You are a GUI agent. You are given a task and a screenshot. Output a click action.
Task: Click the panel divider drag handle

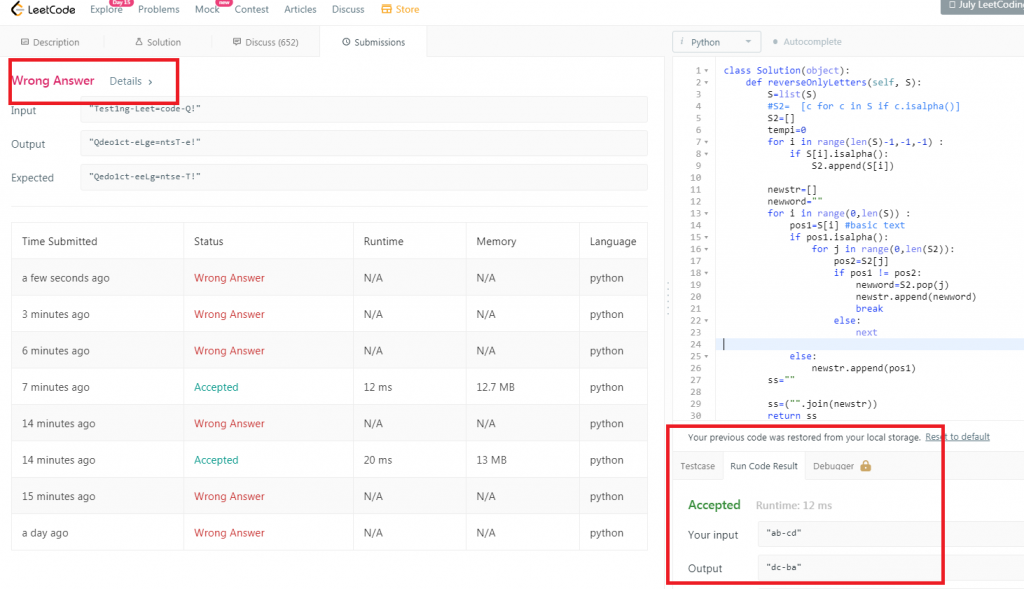coord(667,299)
